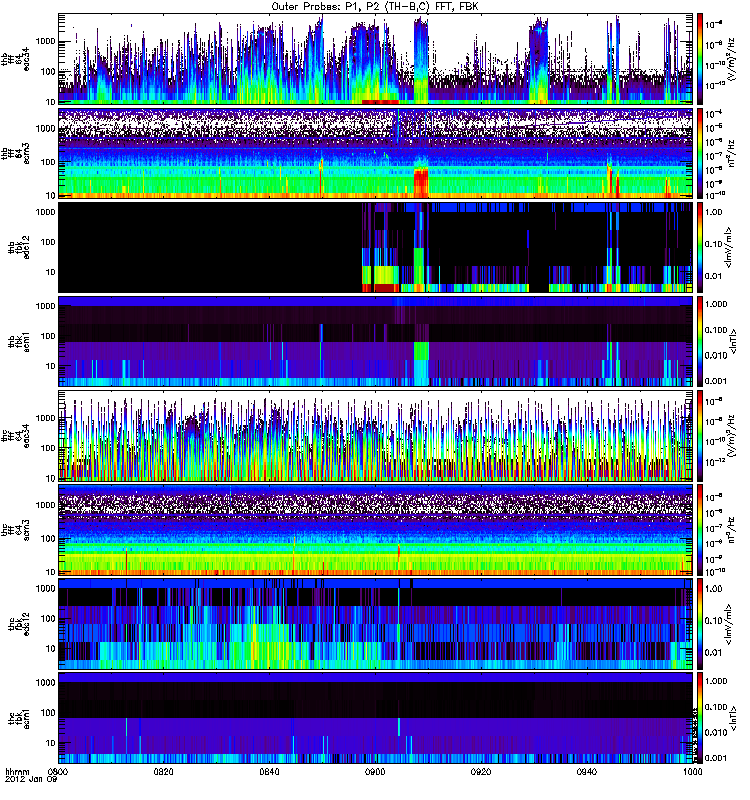
Task: Select the color bar beside thc fff eac34 panel
Action: click(x=700, y=436)
